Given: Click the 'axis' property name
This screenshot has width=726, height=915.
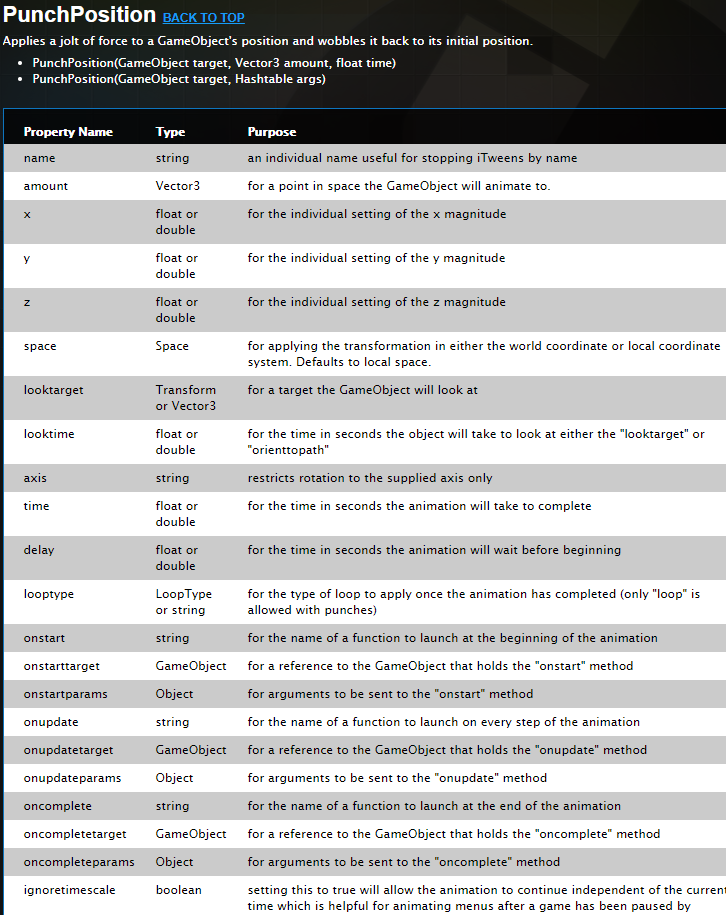Looking at the screenshot, I should click(x=35, y=478).
